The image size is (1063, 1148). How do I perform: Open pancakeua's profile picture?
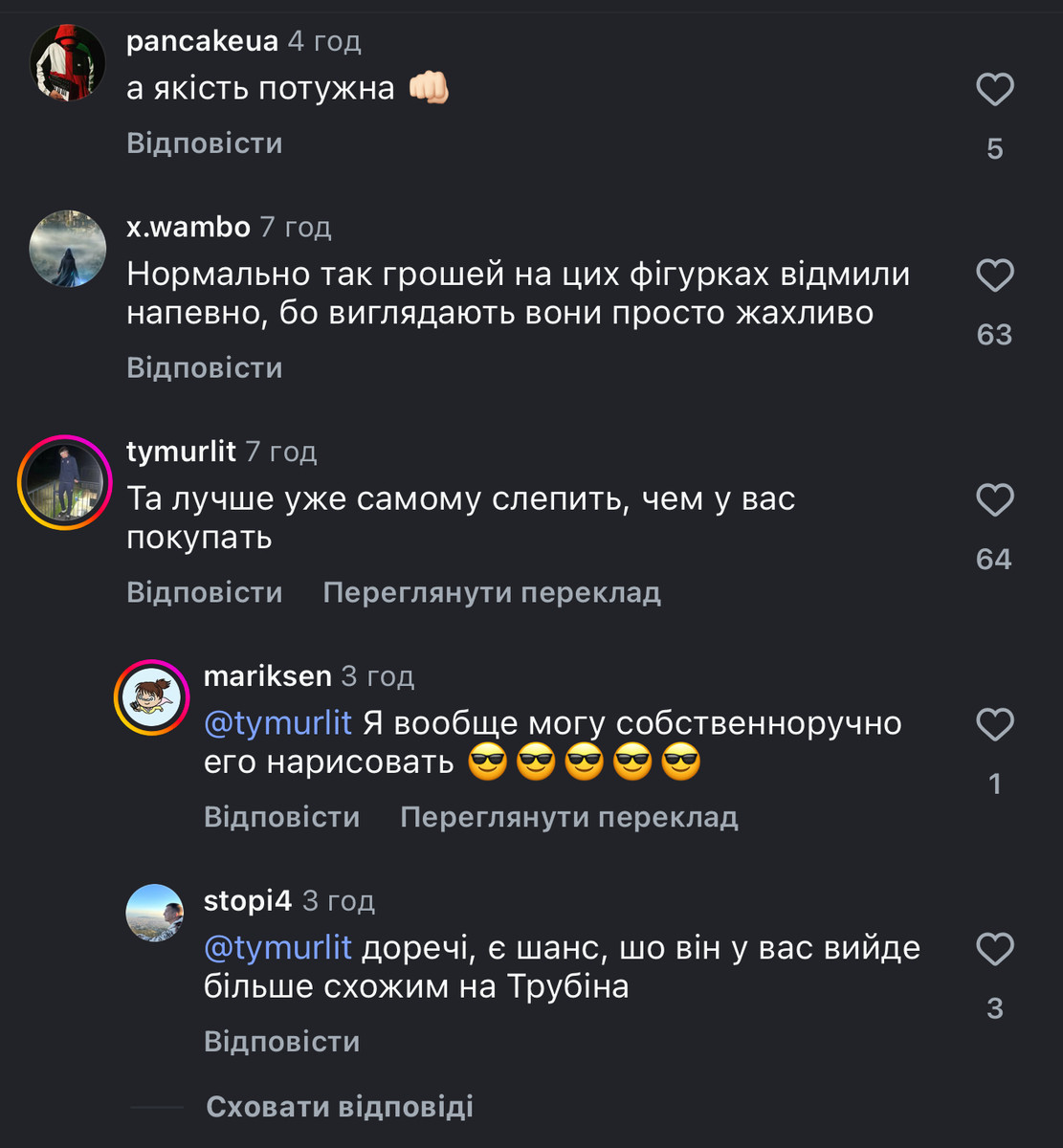(68, 63)
